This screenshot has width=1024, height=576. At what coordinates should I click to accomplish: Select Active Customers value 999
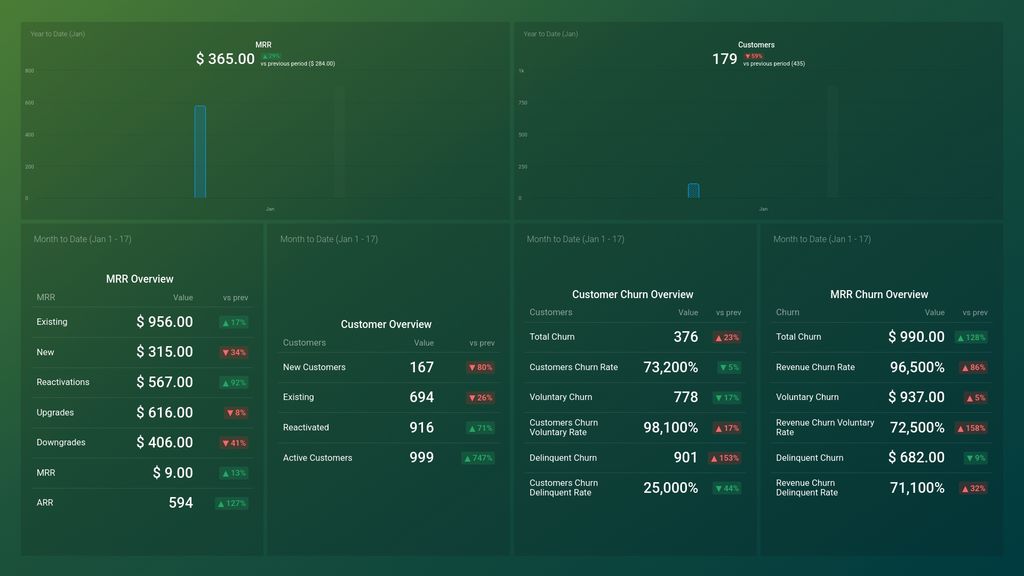tap(422, 458)
